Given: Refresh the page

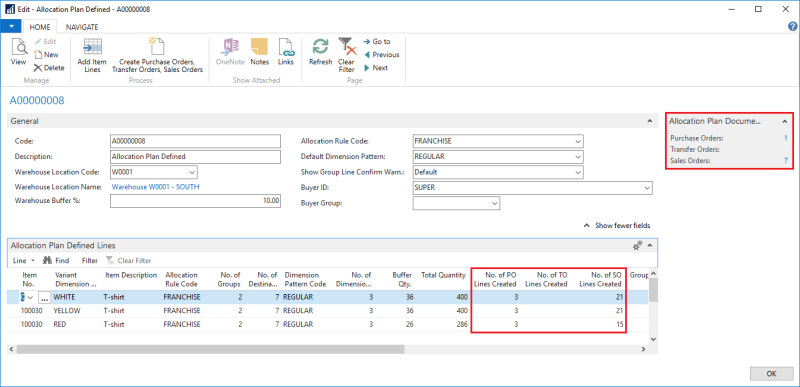Looking at the screenshot, I should [320, 52].
